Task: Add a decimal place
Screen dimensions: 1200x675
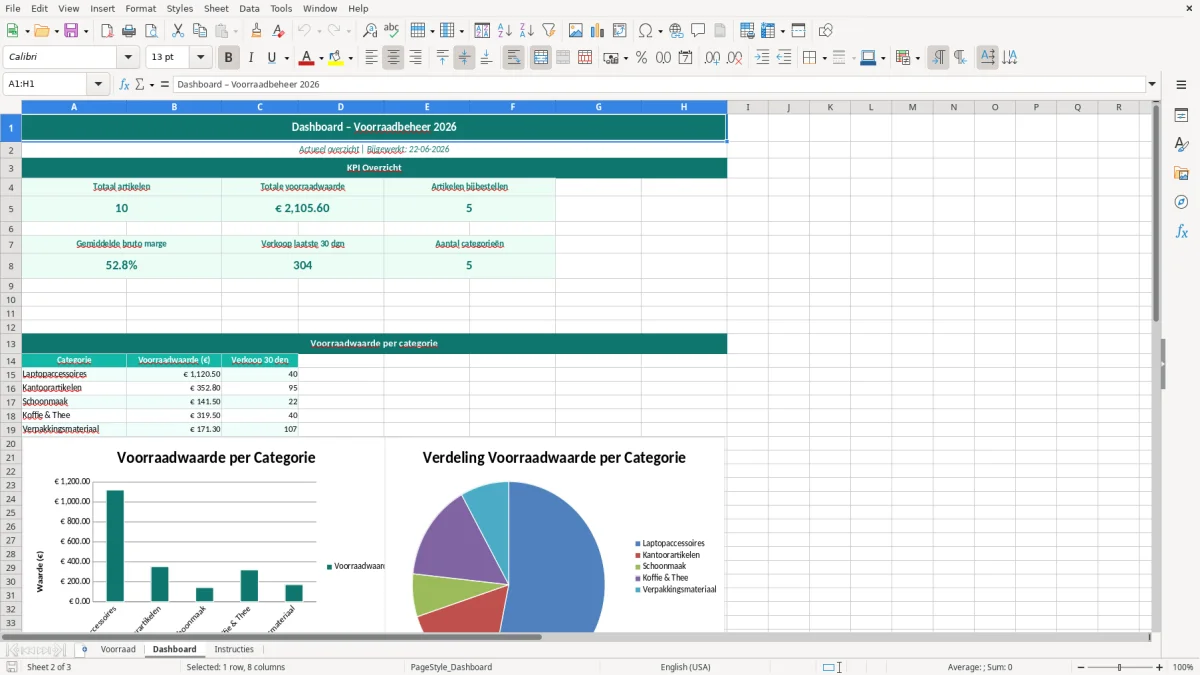Action: [x=713, y=58]
